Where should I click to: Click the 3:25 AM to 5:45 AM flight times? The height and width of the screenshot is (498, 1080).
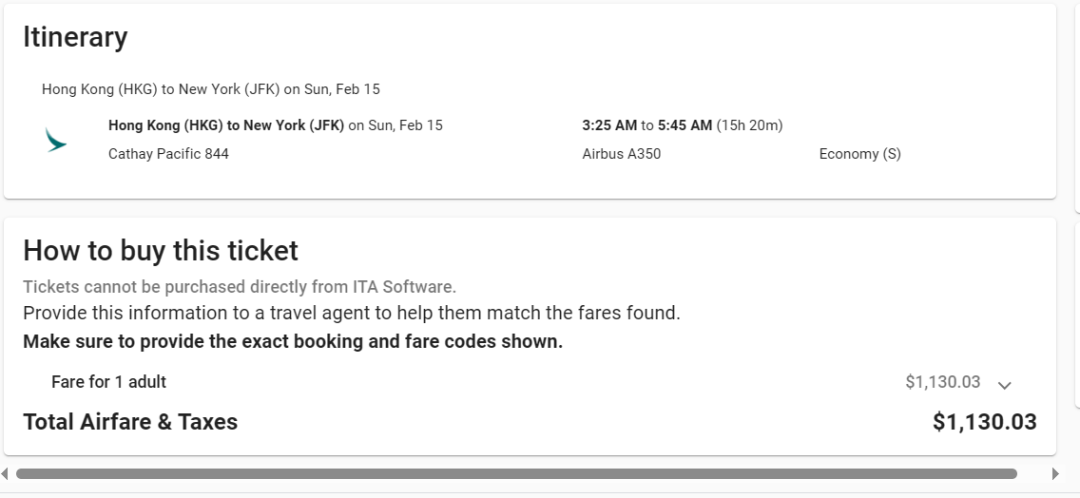pos(646,125)
